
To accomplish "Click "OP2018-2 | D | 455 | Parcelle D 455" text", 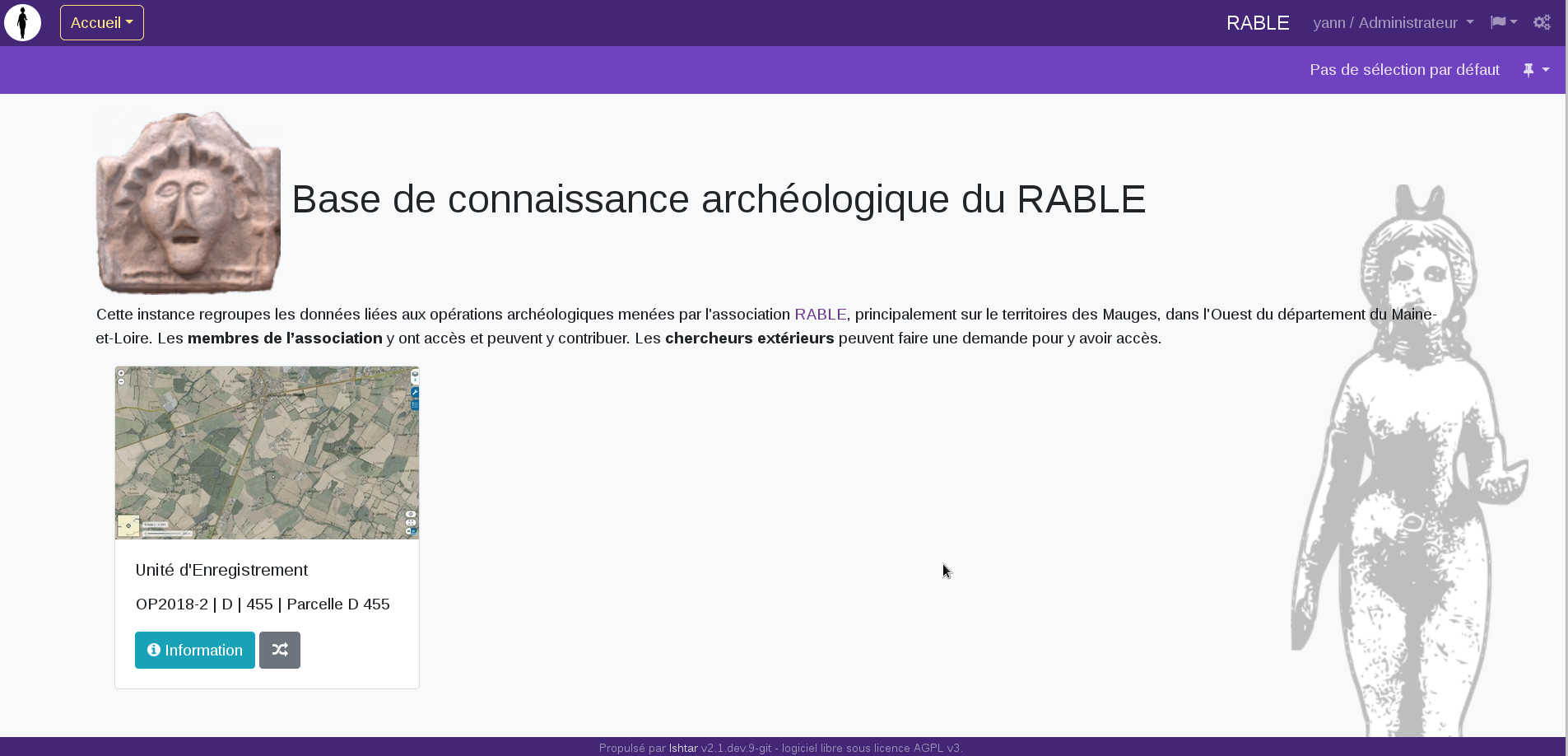I will (263, 604).
